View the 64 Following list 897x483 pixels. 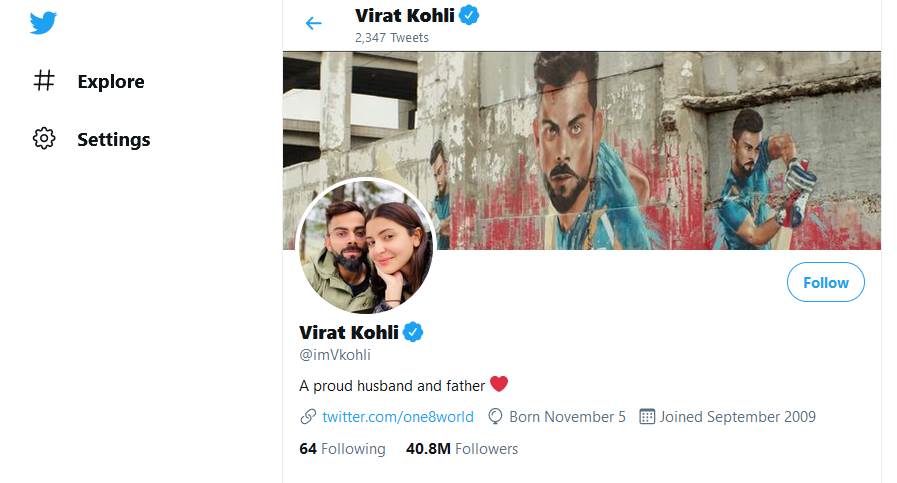342,449
